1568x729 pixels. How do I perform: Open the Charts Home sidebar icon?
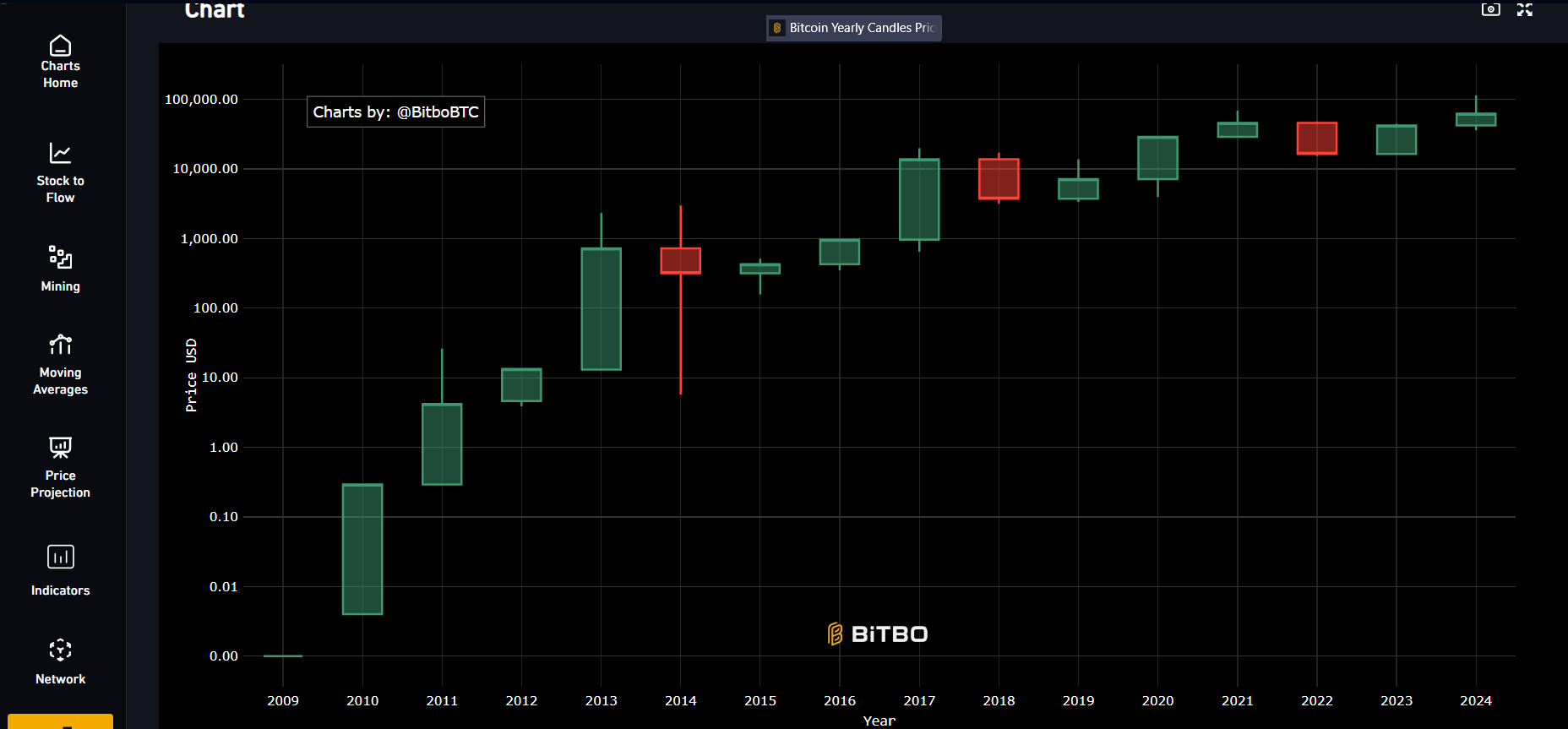[x=60, y=46]
